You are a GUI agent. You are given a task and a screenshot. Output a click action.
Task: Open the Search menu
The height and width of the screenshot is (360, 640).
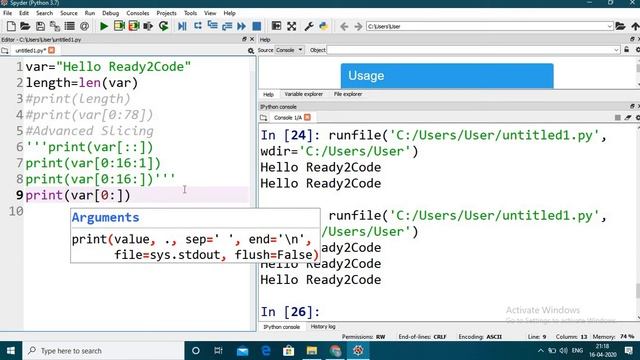[44, 13]
